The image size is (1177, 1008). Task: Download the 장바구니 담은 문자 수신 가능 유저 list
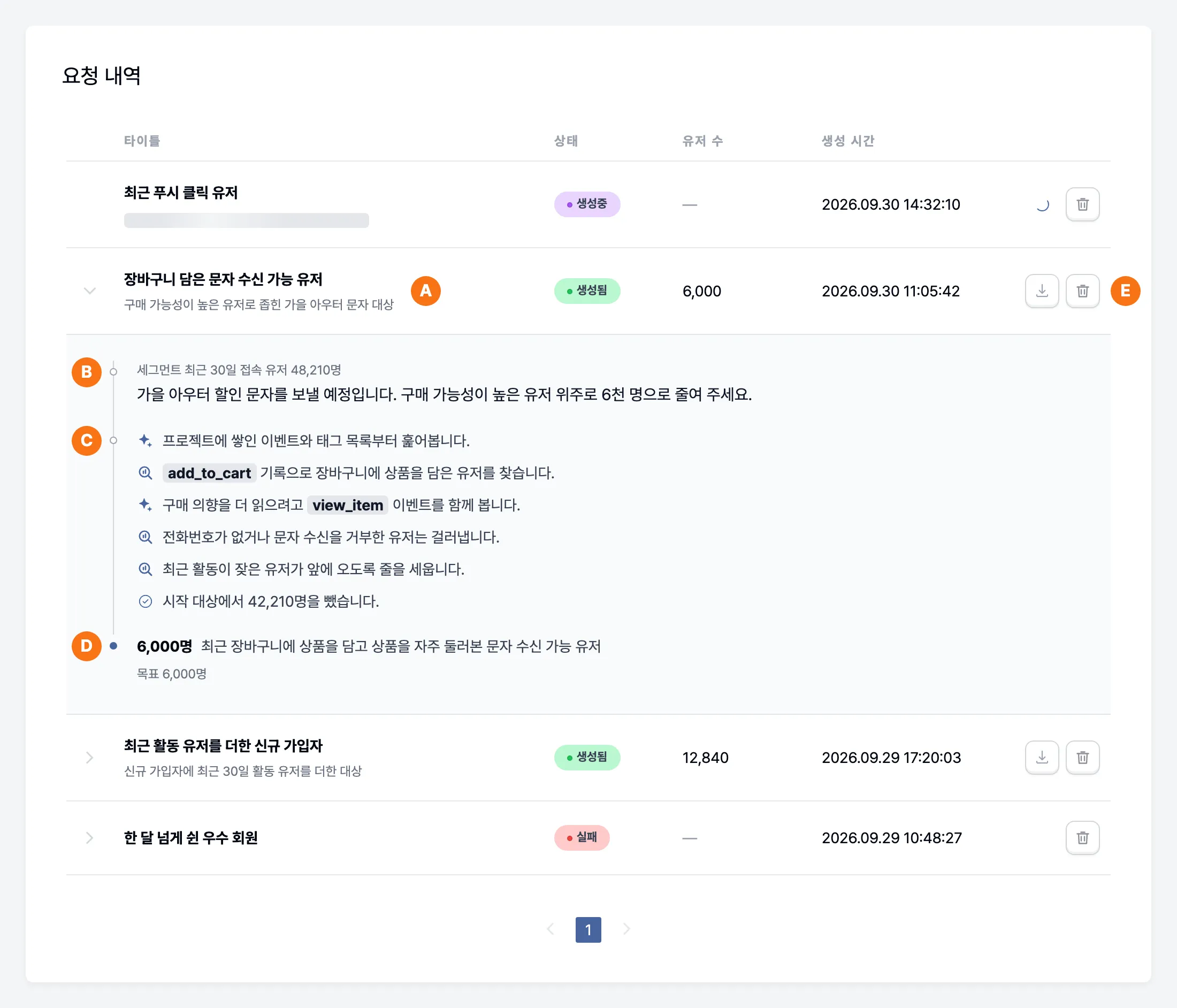click(1042, 291)
